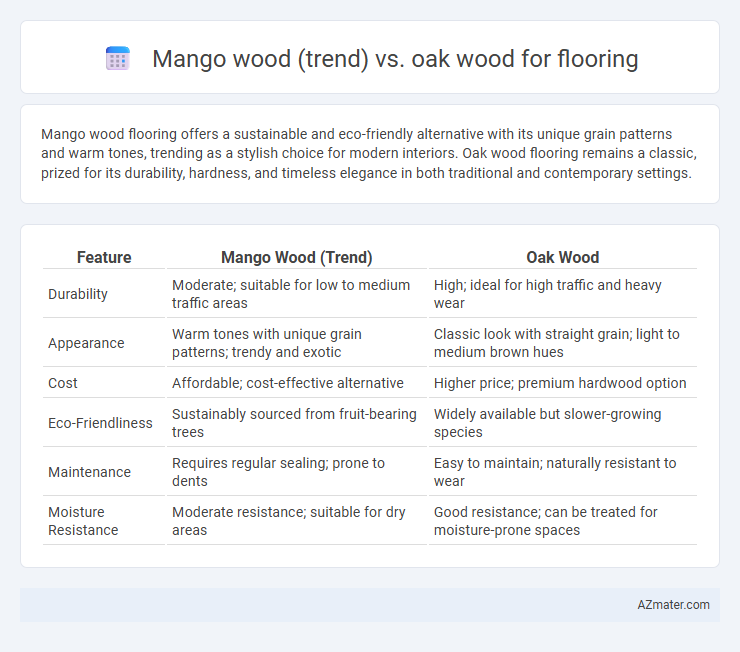The image size is (740, 652).
Task: Select the 'Feature' column header
Action: click(104, 257)
